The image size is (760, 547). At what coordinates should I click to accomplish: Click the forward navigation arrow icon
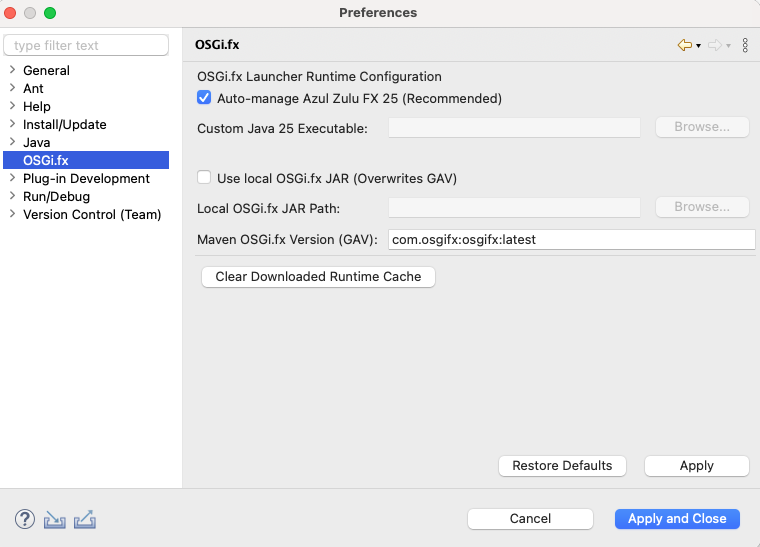tap(714, 45)
